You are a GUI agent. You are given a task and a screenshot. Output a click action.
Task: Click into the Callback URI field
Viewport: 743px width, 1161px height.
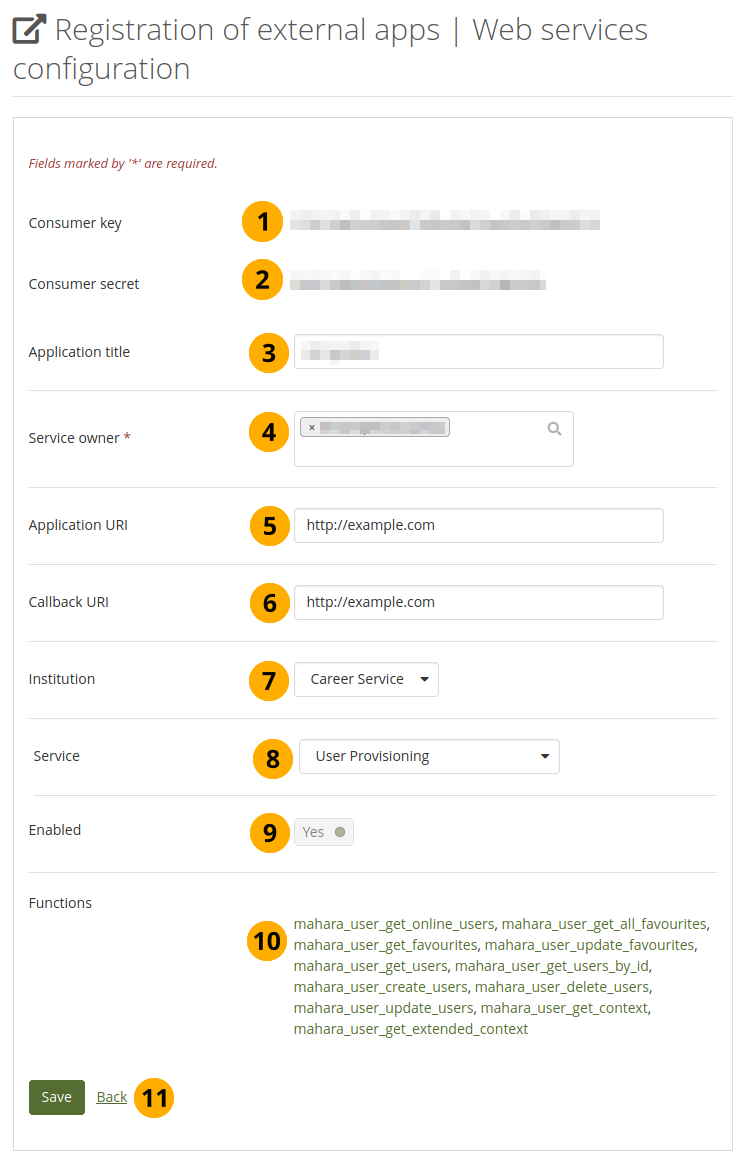pyautogui.click(x=478, y=602)
